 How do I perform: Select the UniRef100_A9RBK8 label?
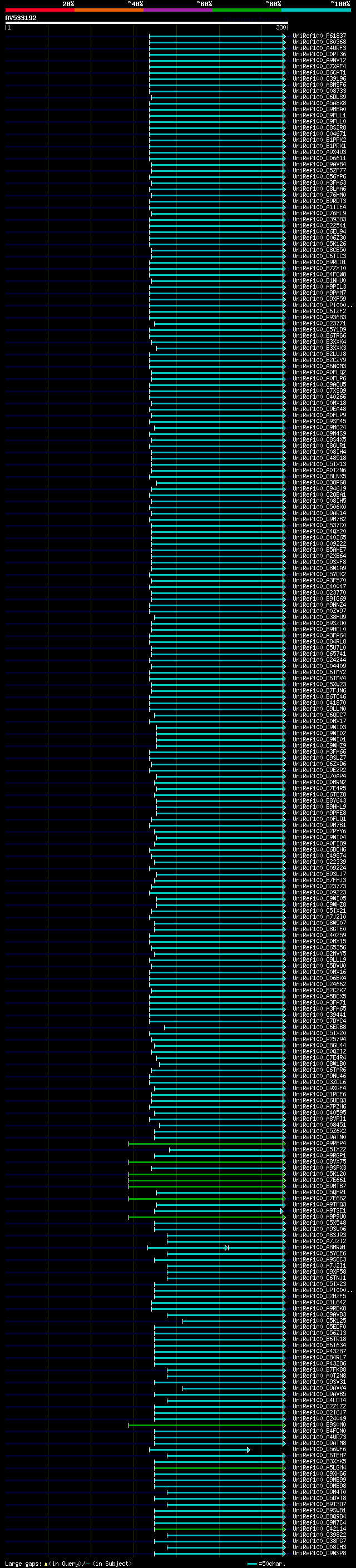click(319, 1308)
